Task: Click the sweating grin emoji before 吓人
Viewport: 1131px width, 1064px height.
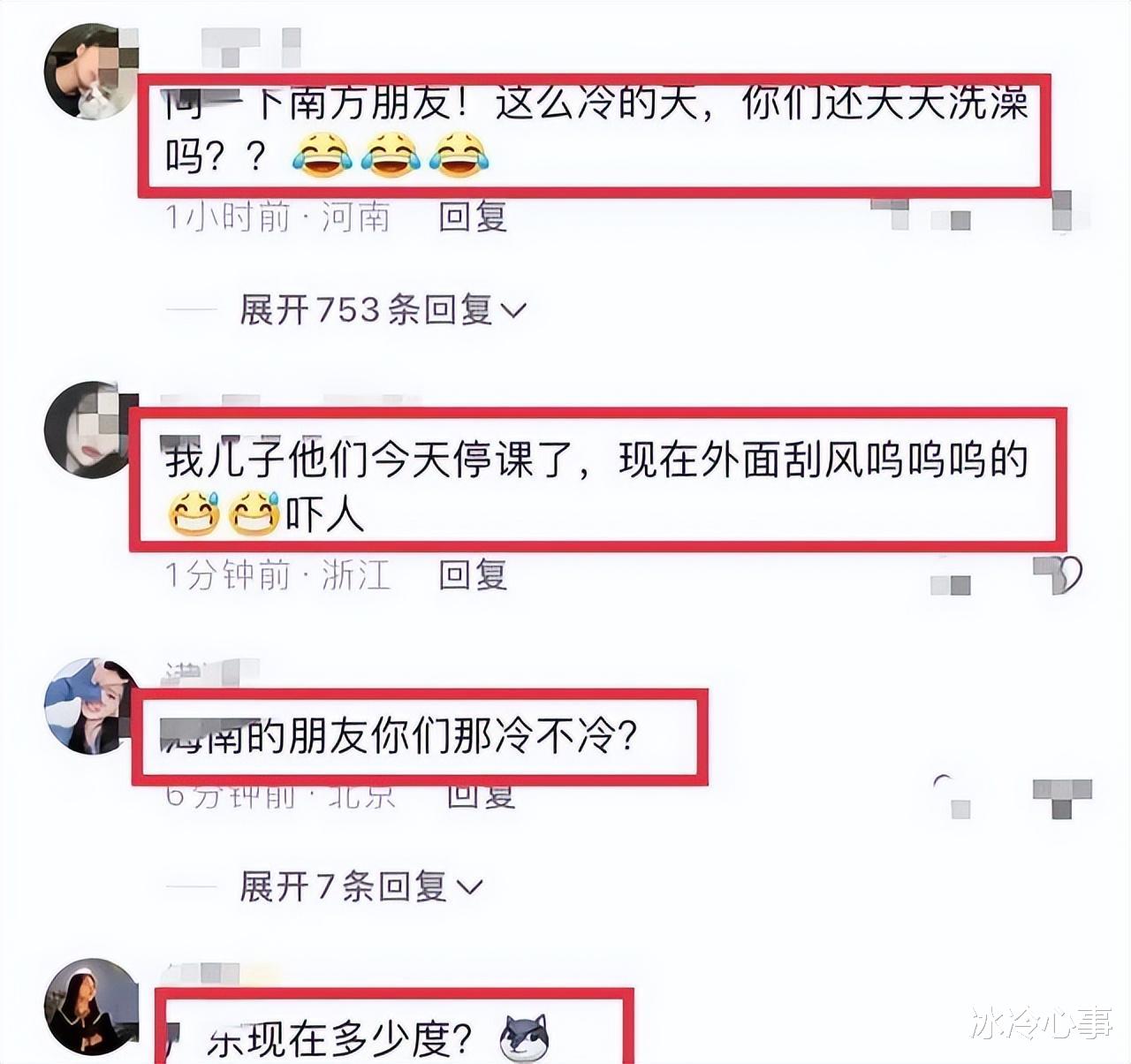Action: 254,513
